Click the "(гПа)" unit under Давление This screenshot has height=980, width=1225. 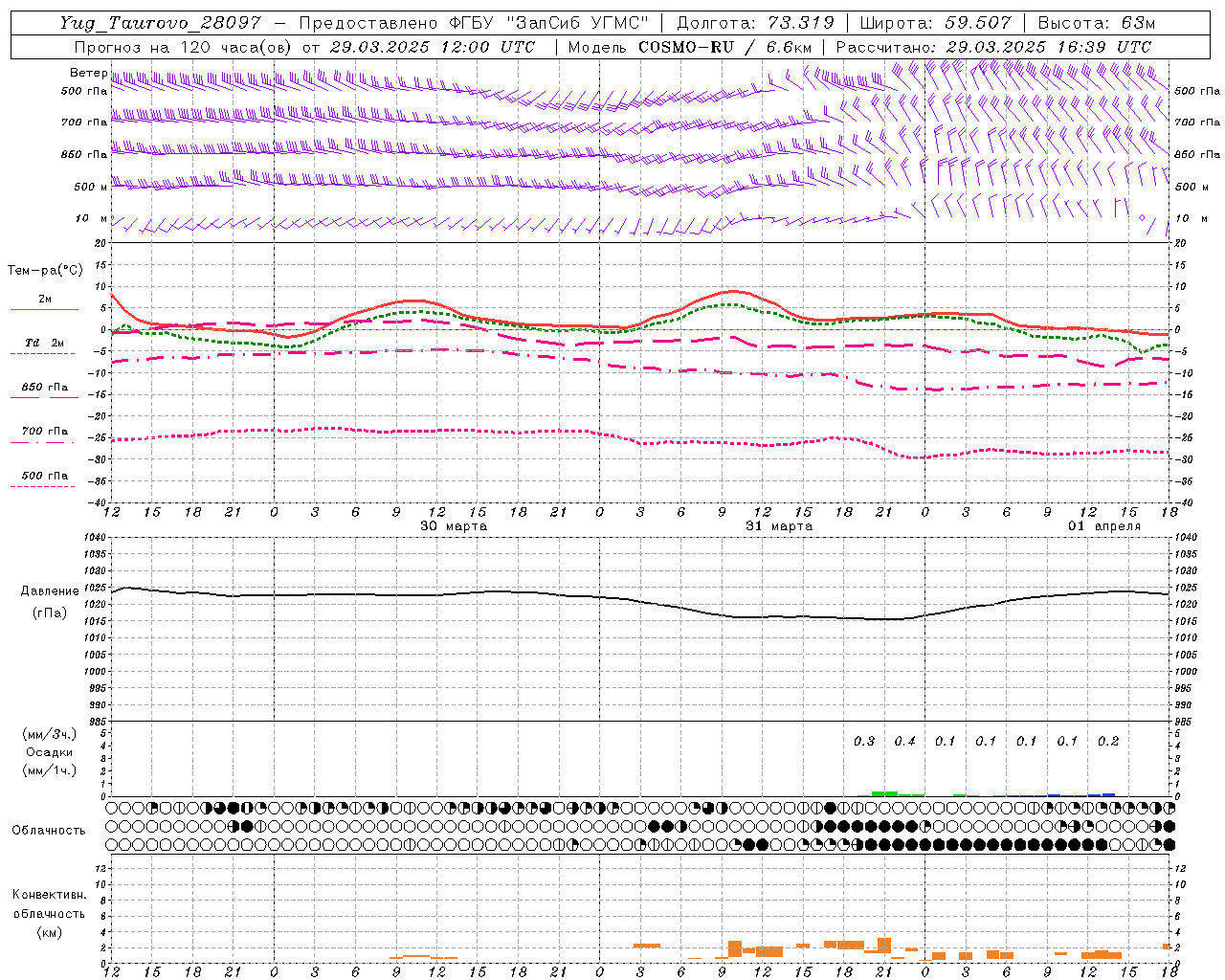(50, 613)
